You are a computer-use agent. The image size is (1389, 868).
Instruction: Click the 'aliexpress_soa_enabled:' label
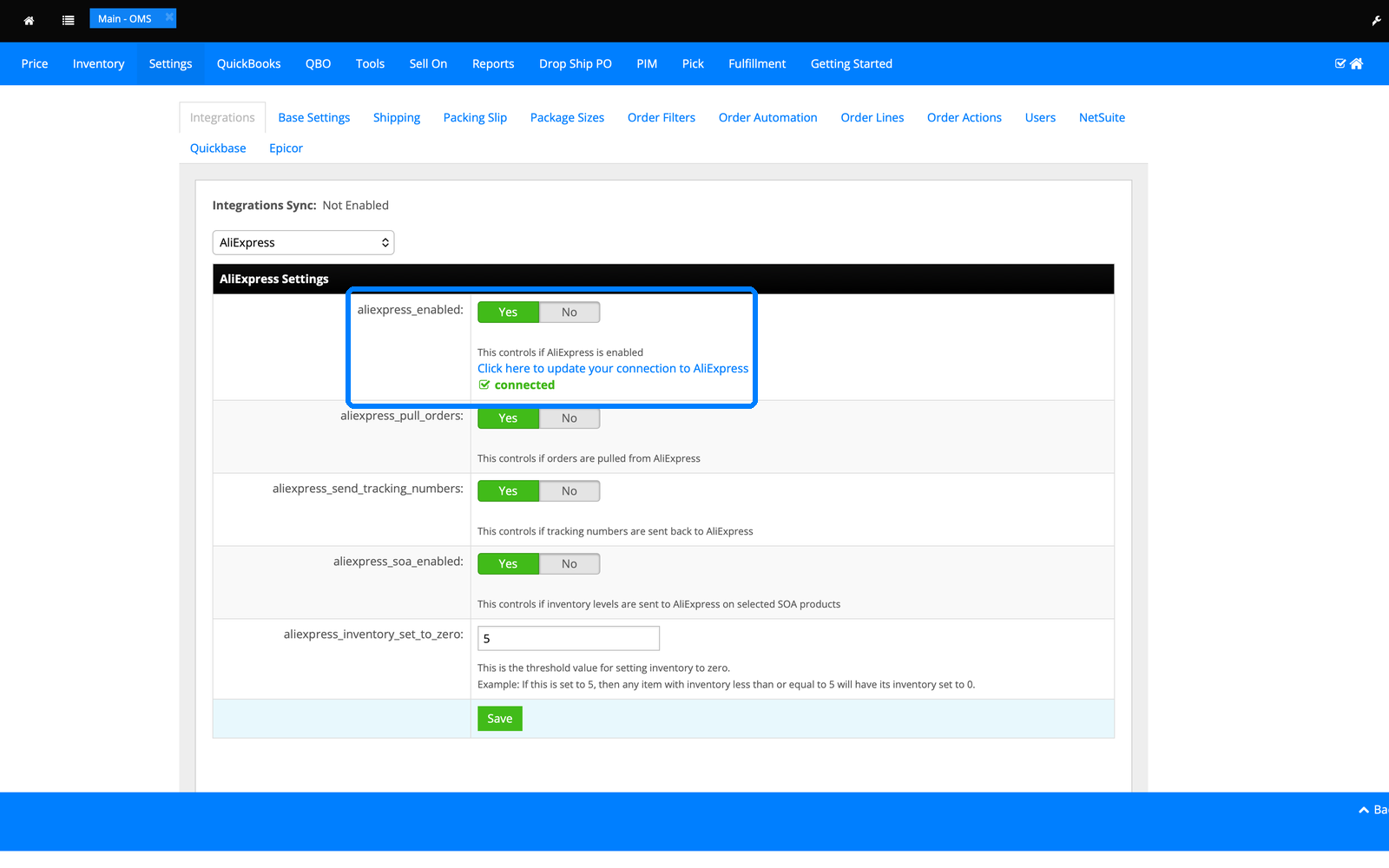pyautogui.click(x=398, y=562)
